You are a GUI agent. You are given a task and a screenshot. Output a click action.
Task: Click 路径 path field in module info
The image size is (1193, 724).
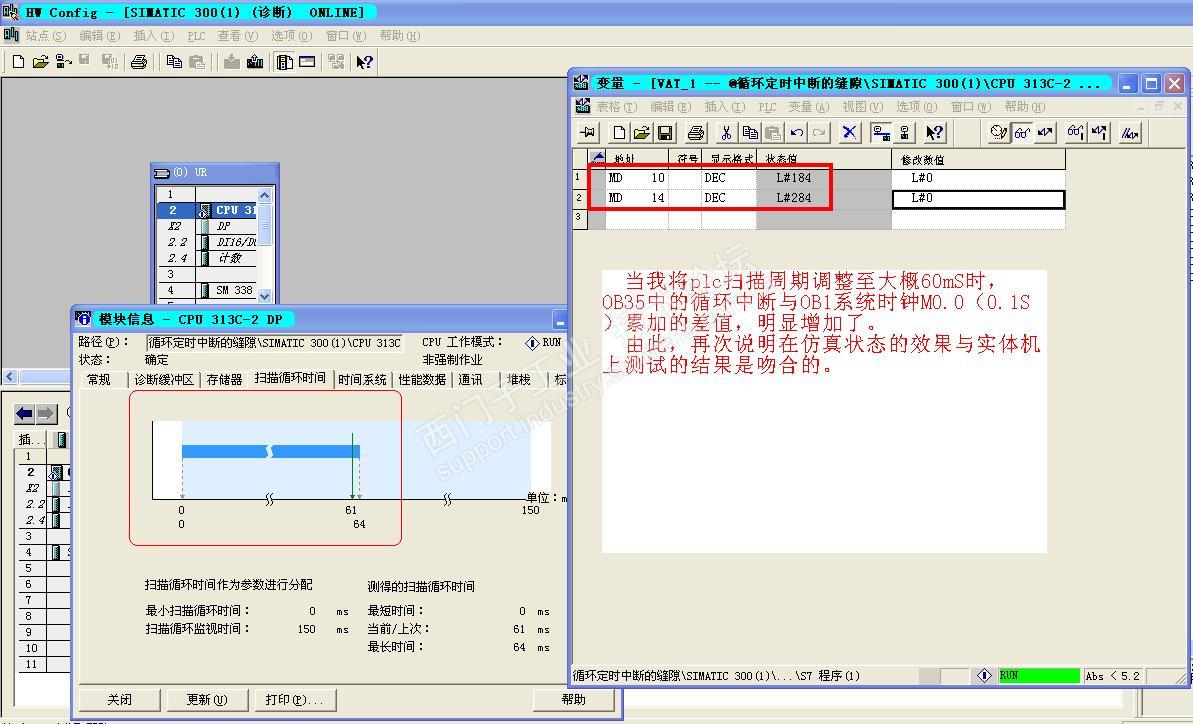pyautogui.click(x=275, y=343)
